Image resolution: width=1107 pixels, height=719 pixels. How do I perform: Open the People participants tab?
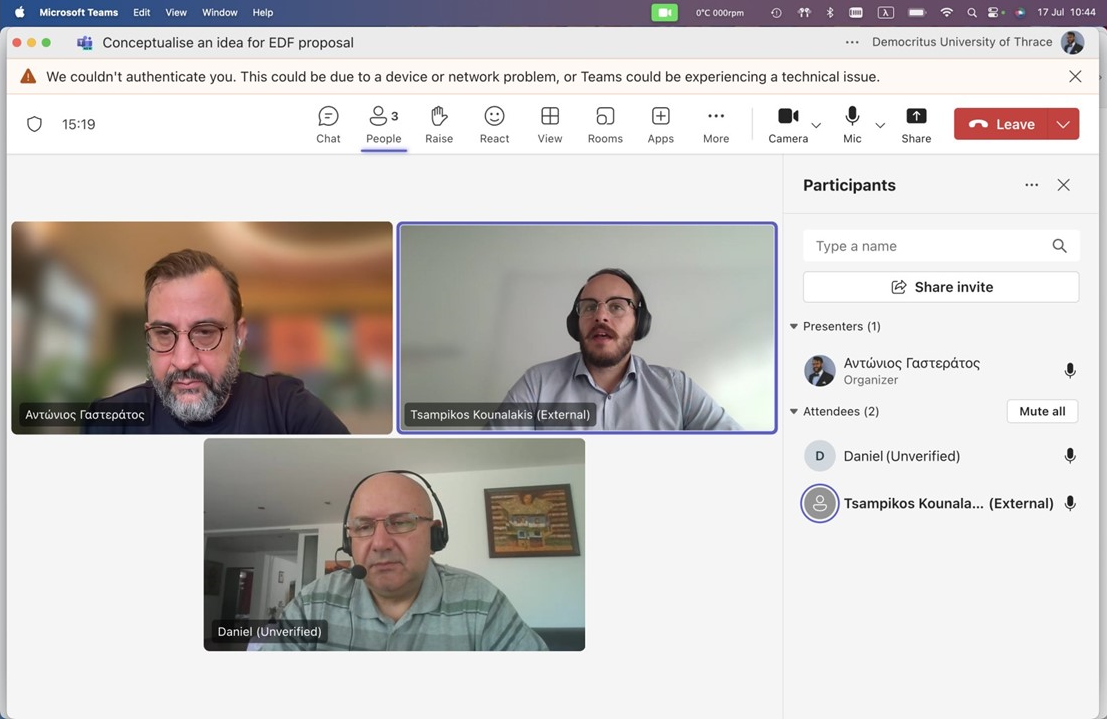[x=383, y=125]
